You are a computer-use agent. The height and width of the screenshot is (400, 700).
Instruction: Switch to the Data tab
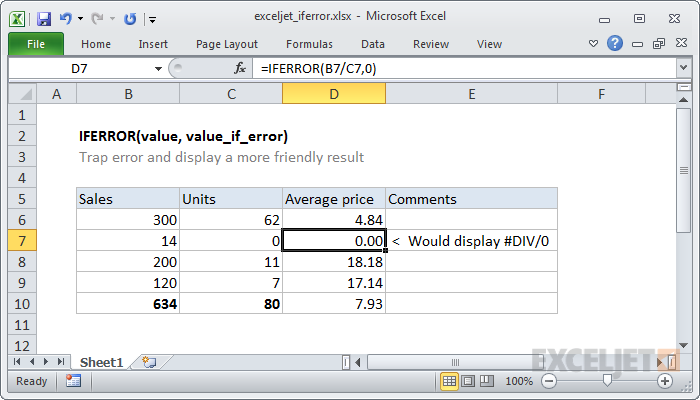tap(372, 44)
